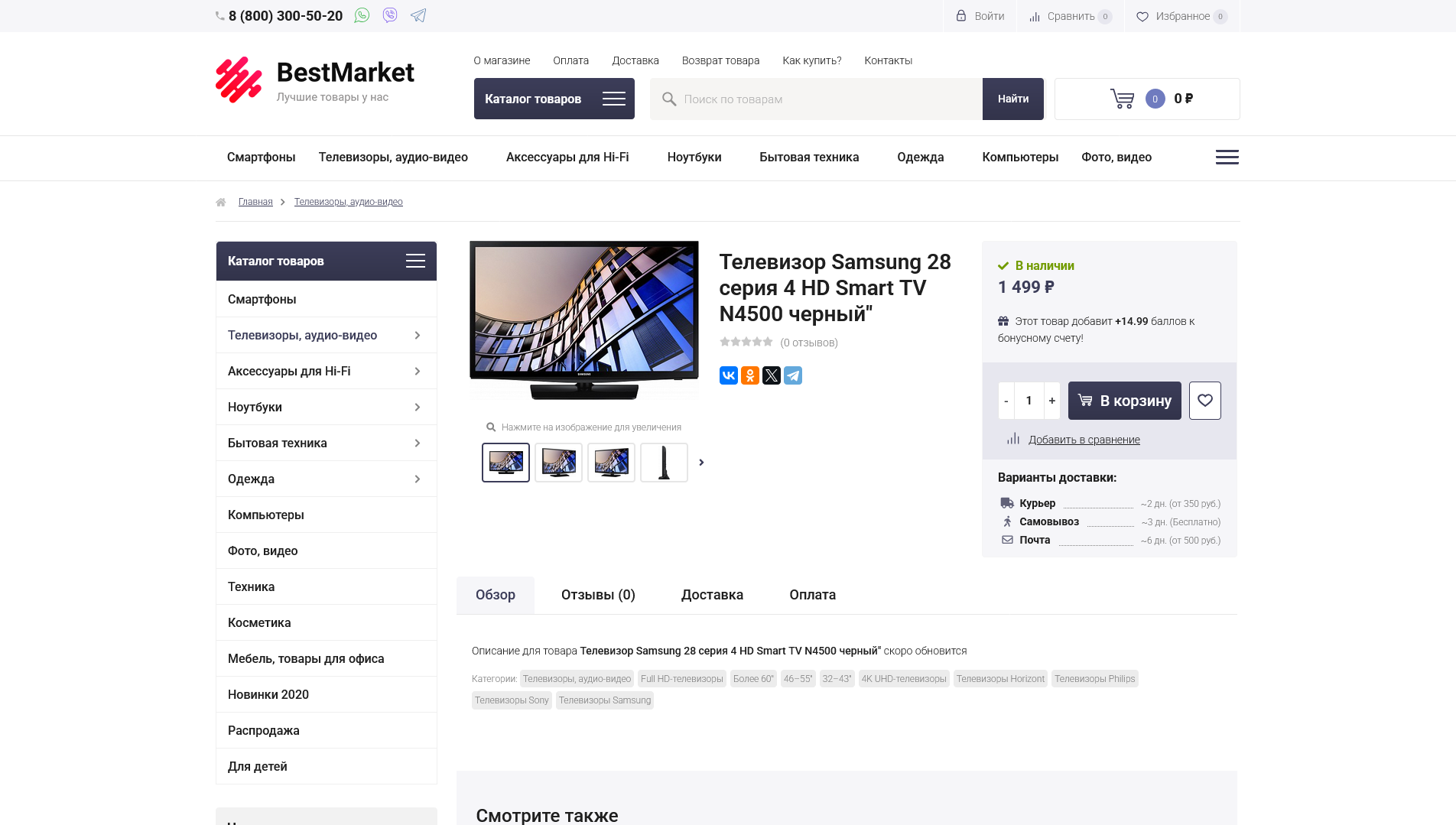Click the home breadcrumb icon
The width and height of the screenshot is (1456, 825).
click(x=221, y=202)
